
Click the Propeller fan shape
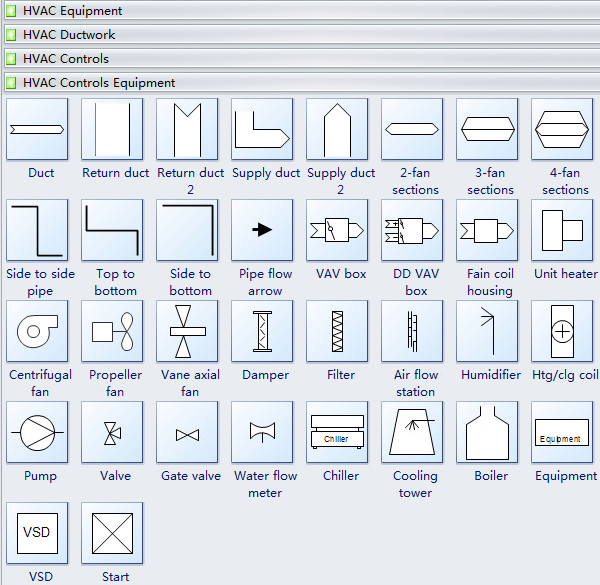coord(113,331)
